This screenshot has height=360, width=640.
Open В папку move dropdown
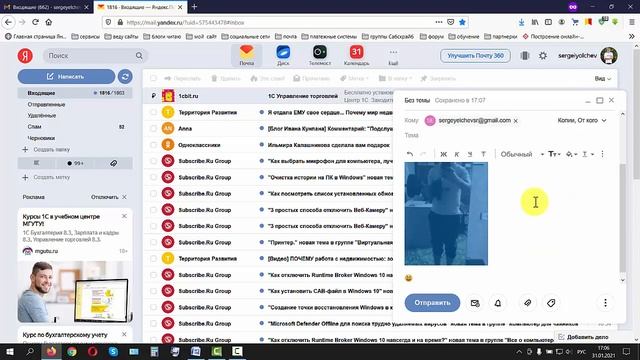pyautogui.click(x=395, y=78)
